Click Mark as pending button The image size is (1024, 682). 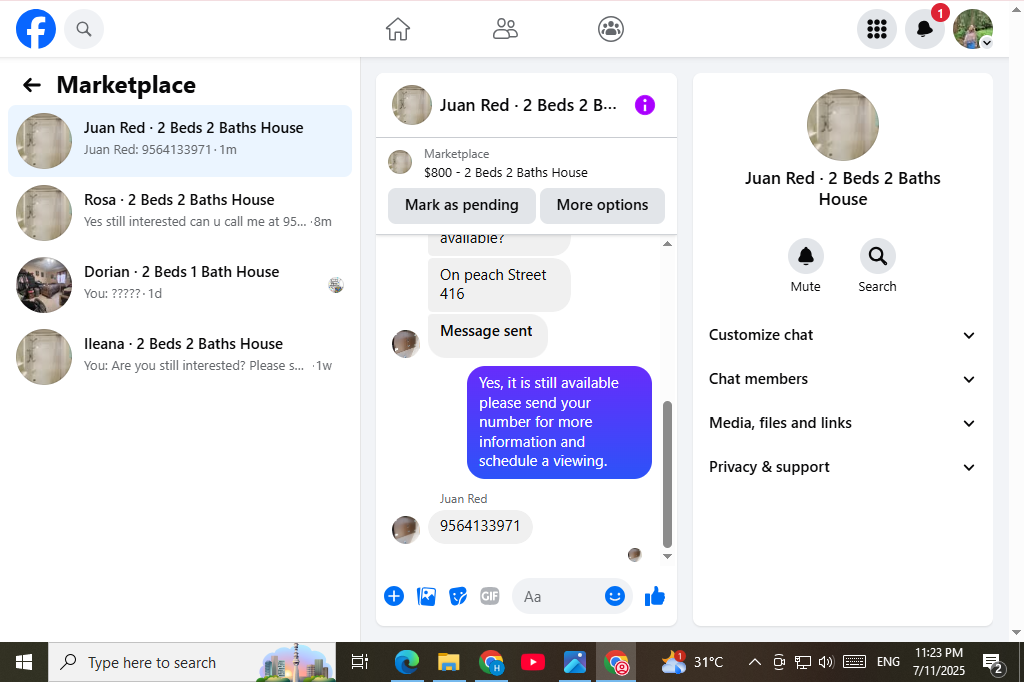point(462,205)
